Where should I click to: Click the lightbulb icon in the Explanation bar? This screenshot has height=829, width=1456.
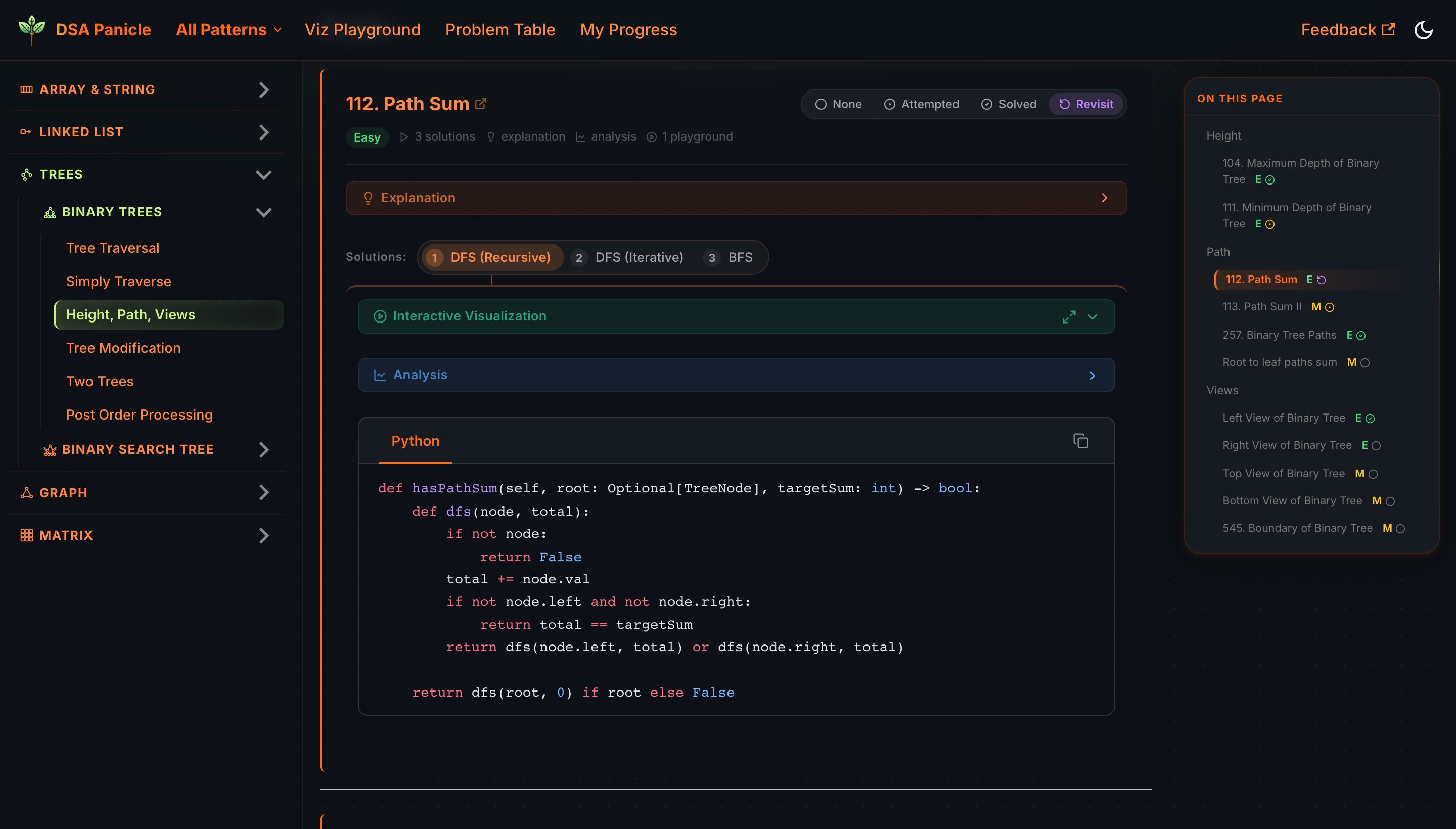pyautogui.click(x=368, y=198)
